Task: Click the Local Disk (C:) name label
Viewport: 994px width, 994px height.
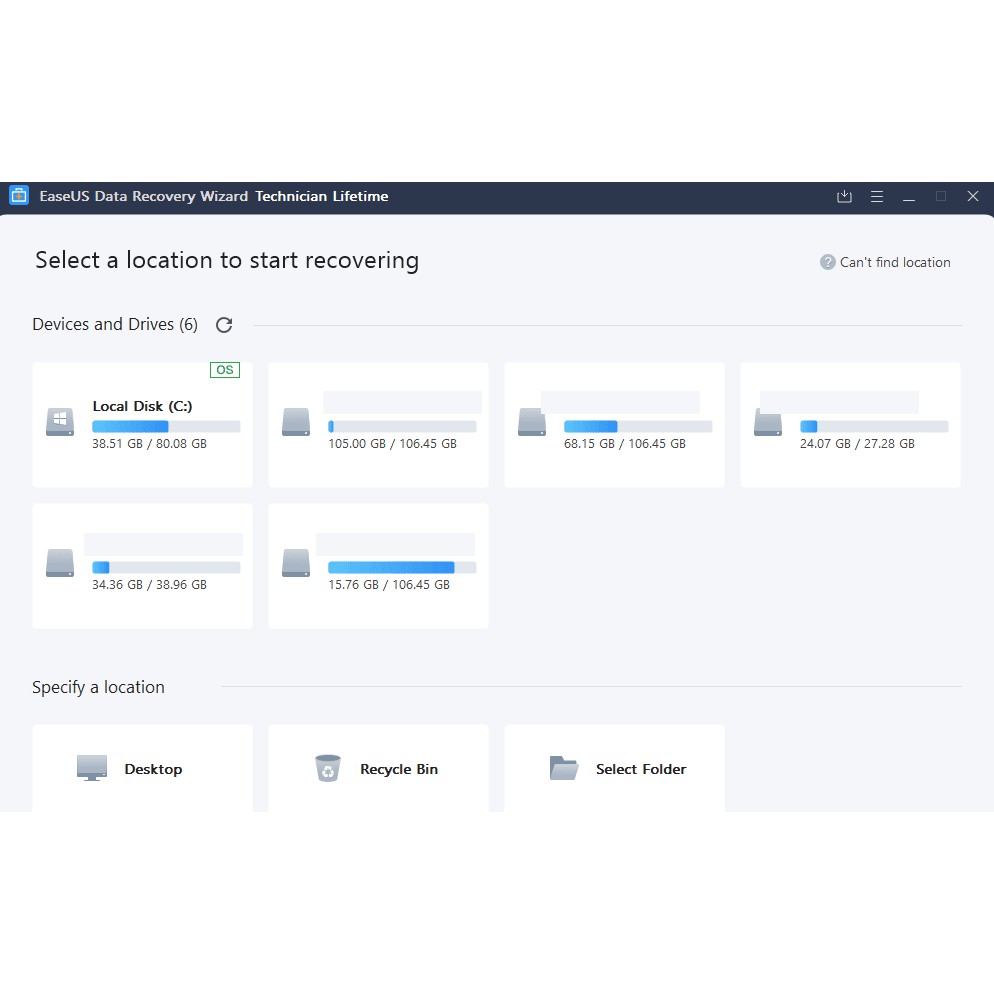Action: point(143,406)
